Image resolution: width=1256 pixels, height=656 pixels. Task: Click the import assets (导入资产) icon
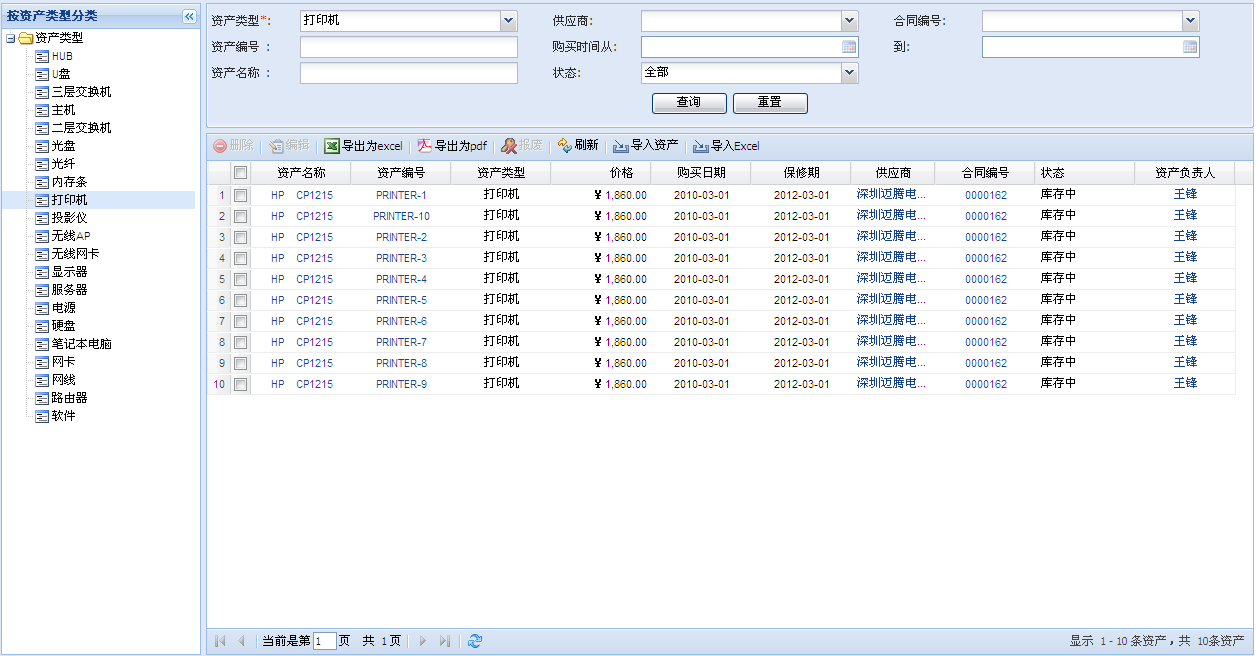click(x=621, y=146)
